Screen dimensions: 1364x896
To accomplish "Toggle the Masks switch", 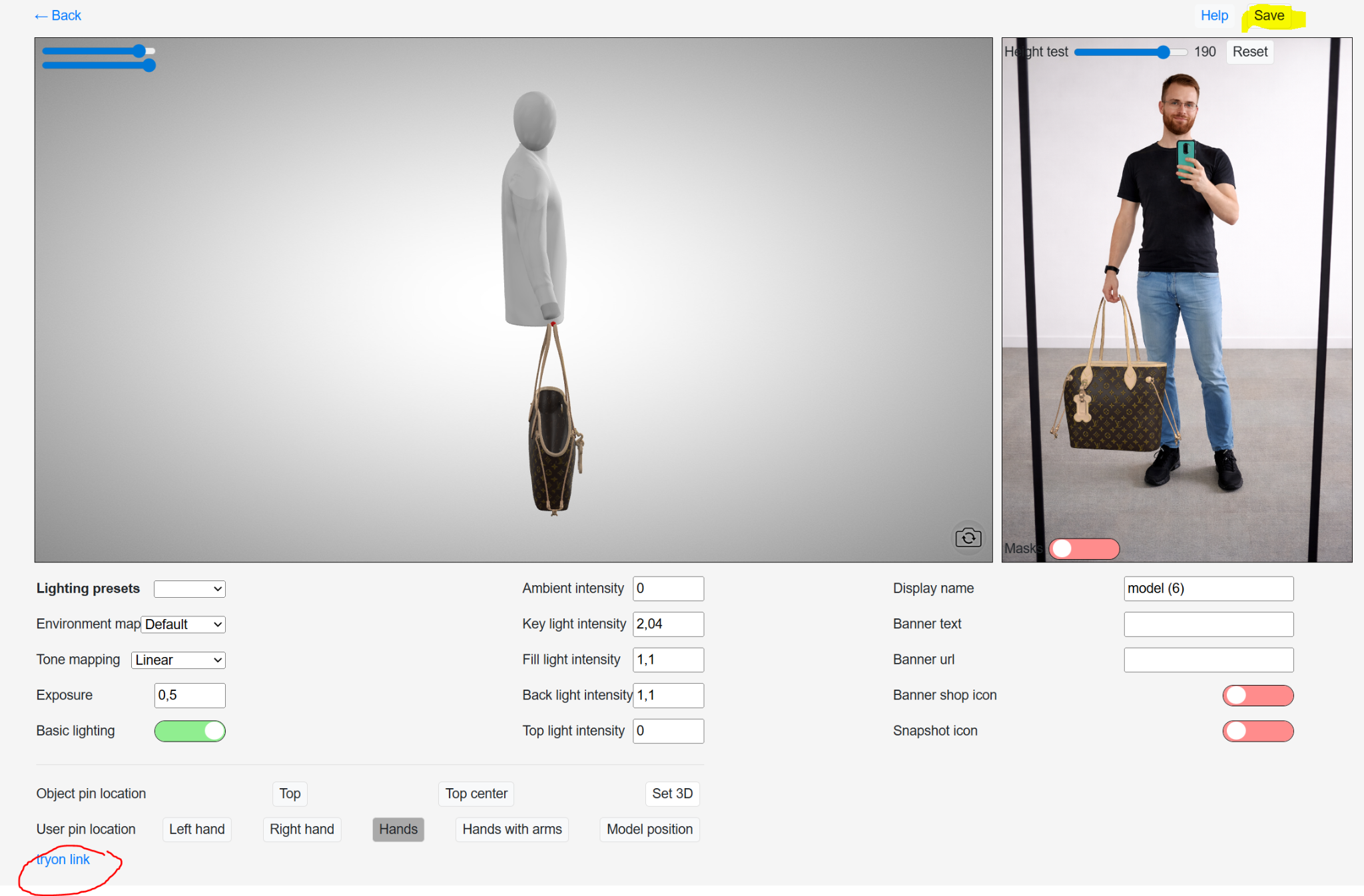I will coord(1084,549).
